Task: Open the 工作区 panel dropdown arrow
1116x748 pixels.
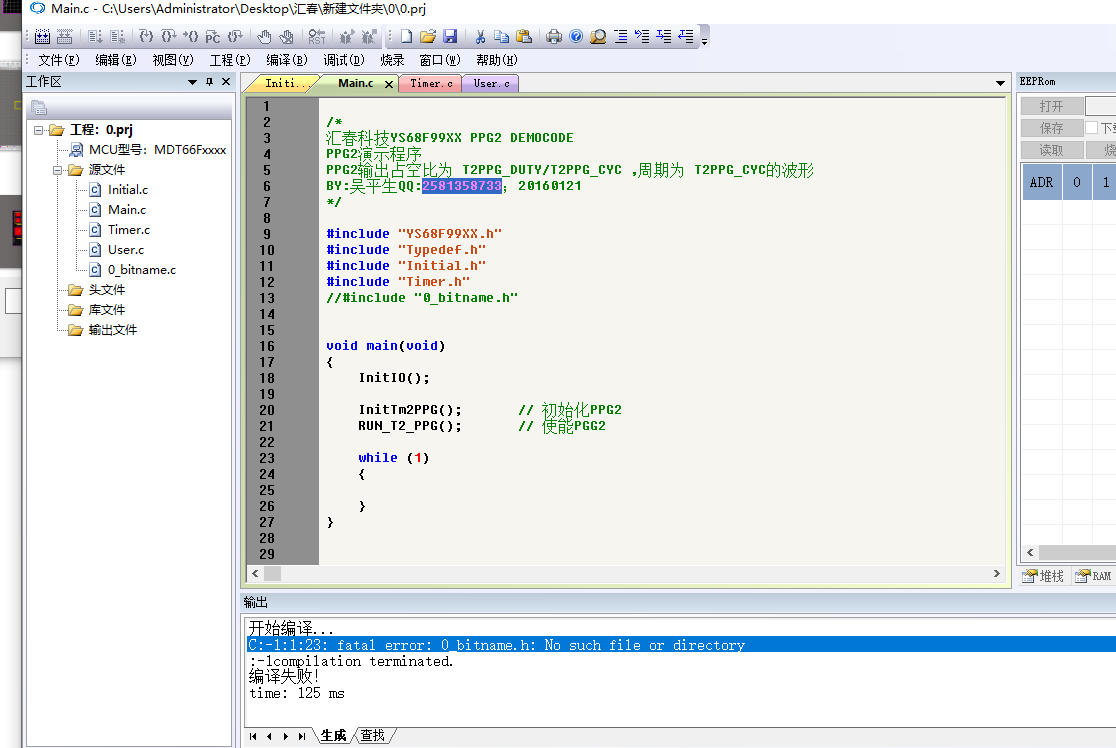Action: click(x=192, y=82)
